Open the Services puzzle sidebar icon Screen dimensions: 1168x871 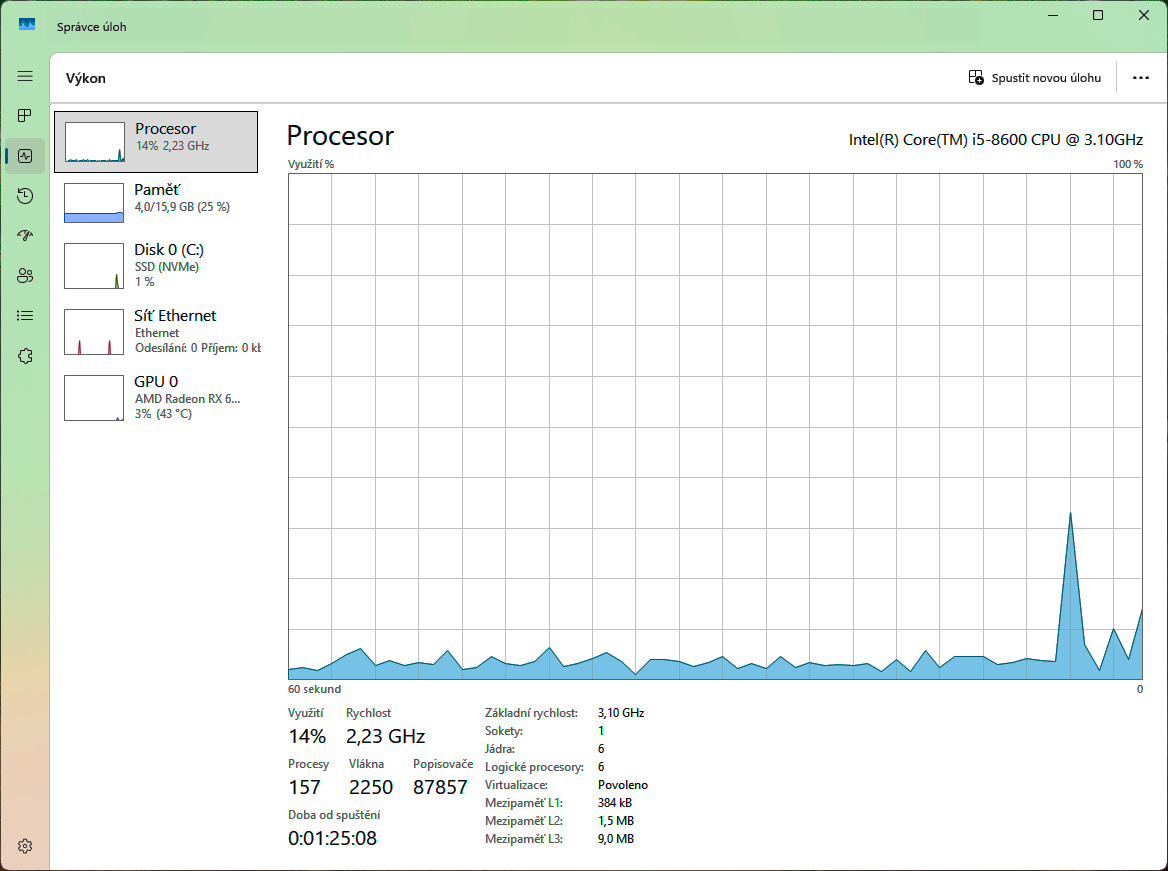tap(25, 356)
